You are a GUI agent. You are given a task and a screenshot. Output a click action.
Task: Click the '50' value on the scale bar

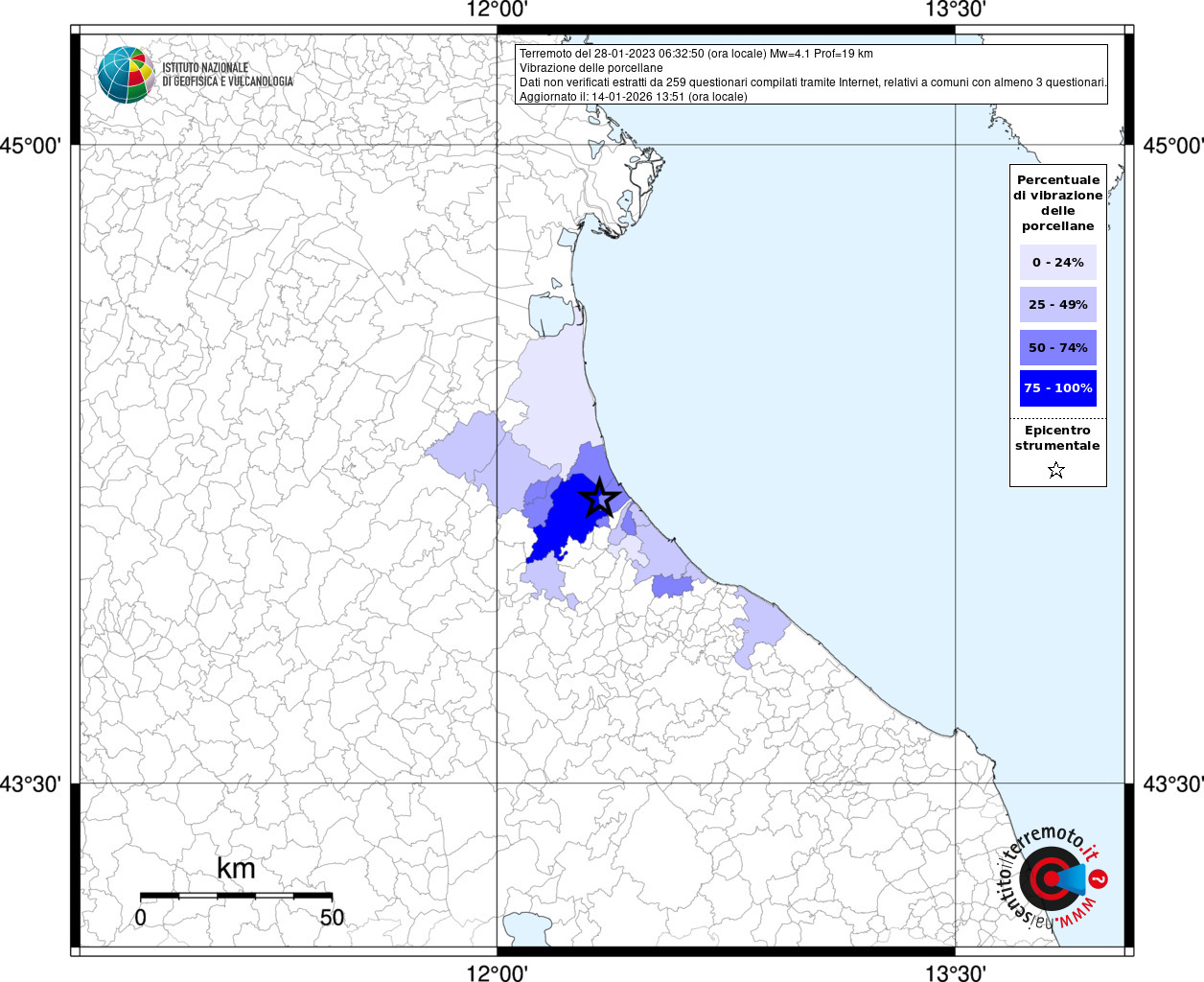coord(332,917)
